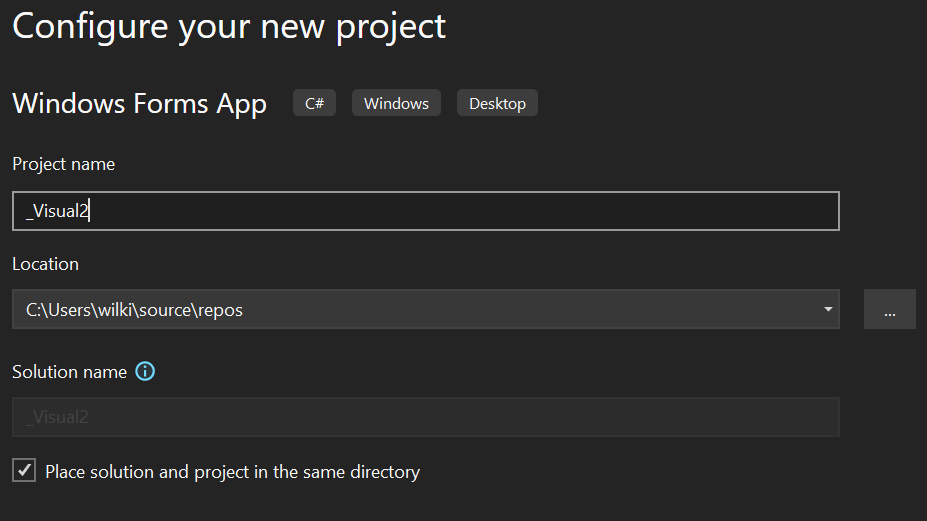Select the Desktop project type tag

tap(497, 103)
